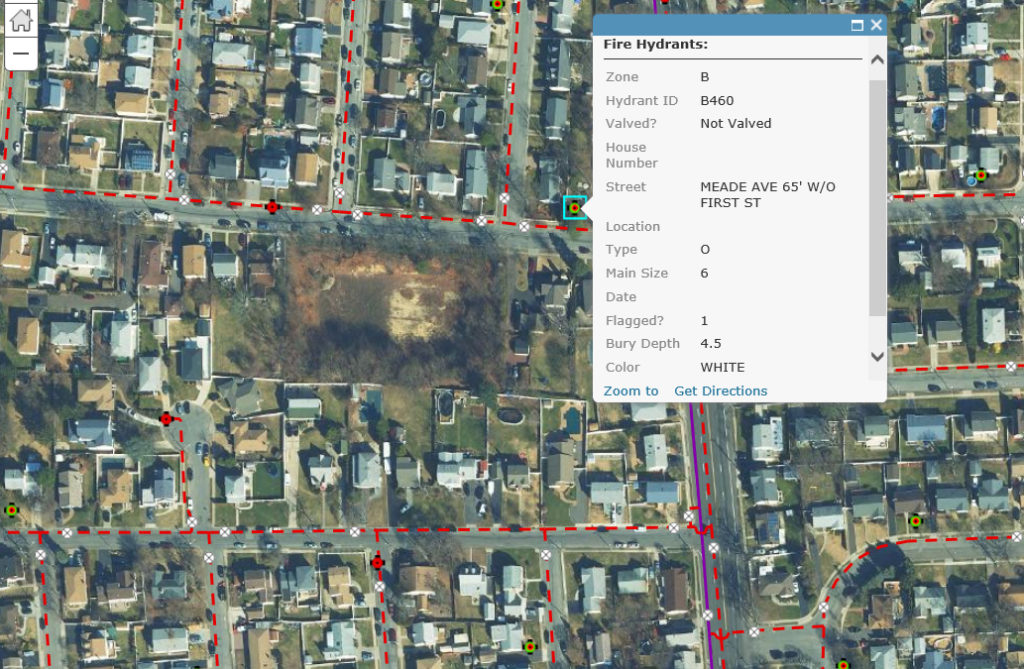1024x669 pixels.
Task: Click the "Location" field label
Action: 633,227
